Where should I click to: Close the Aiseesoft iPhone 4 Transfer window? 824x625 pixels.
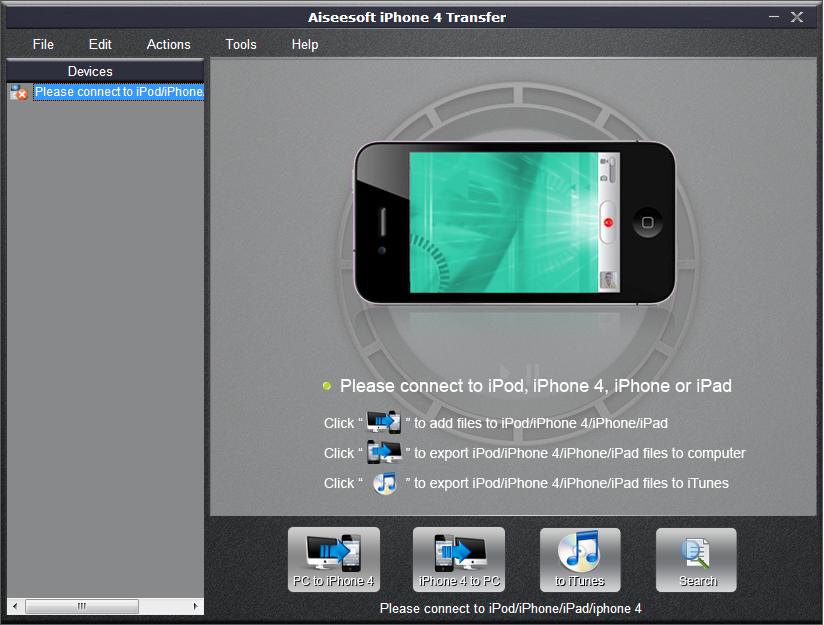(x=797, y=17)
